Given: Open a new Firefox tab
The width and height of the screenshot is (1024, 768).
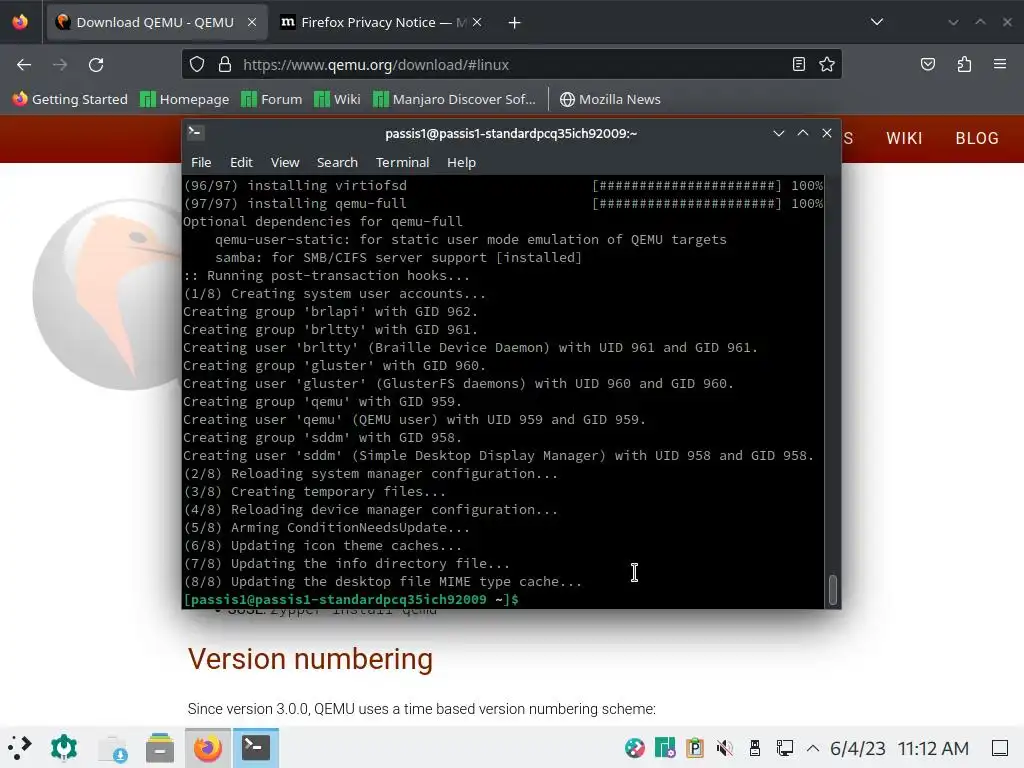Looking at the screenshot, I should [x=515, y=23].
